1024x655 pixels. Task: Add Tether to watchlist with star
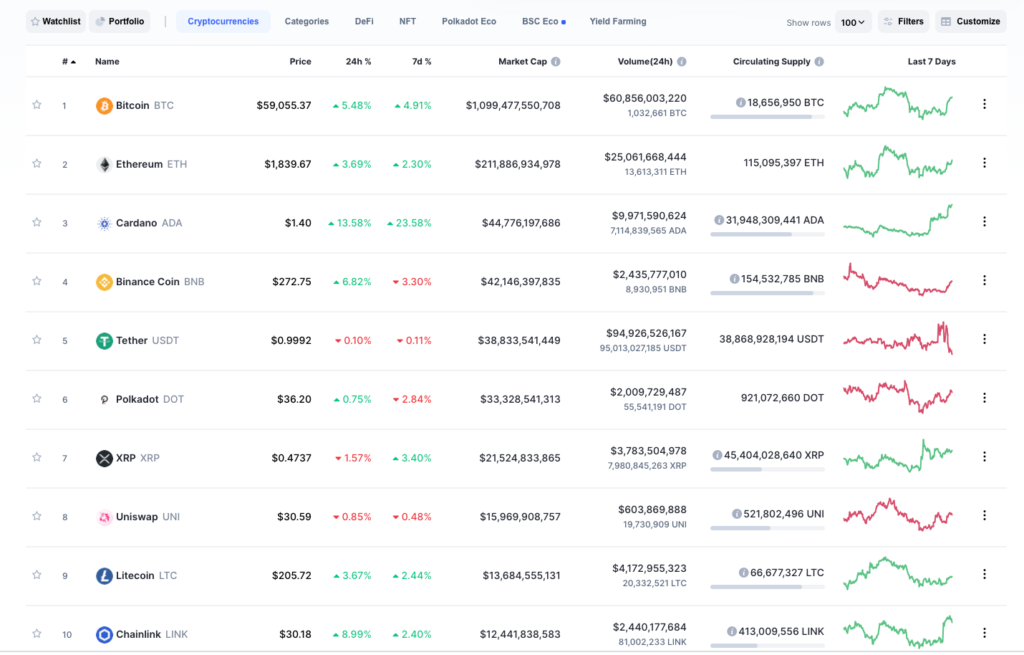pos(37,340)
